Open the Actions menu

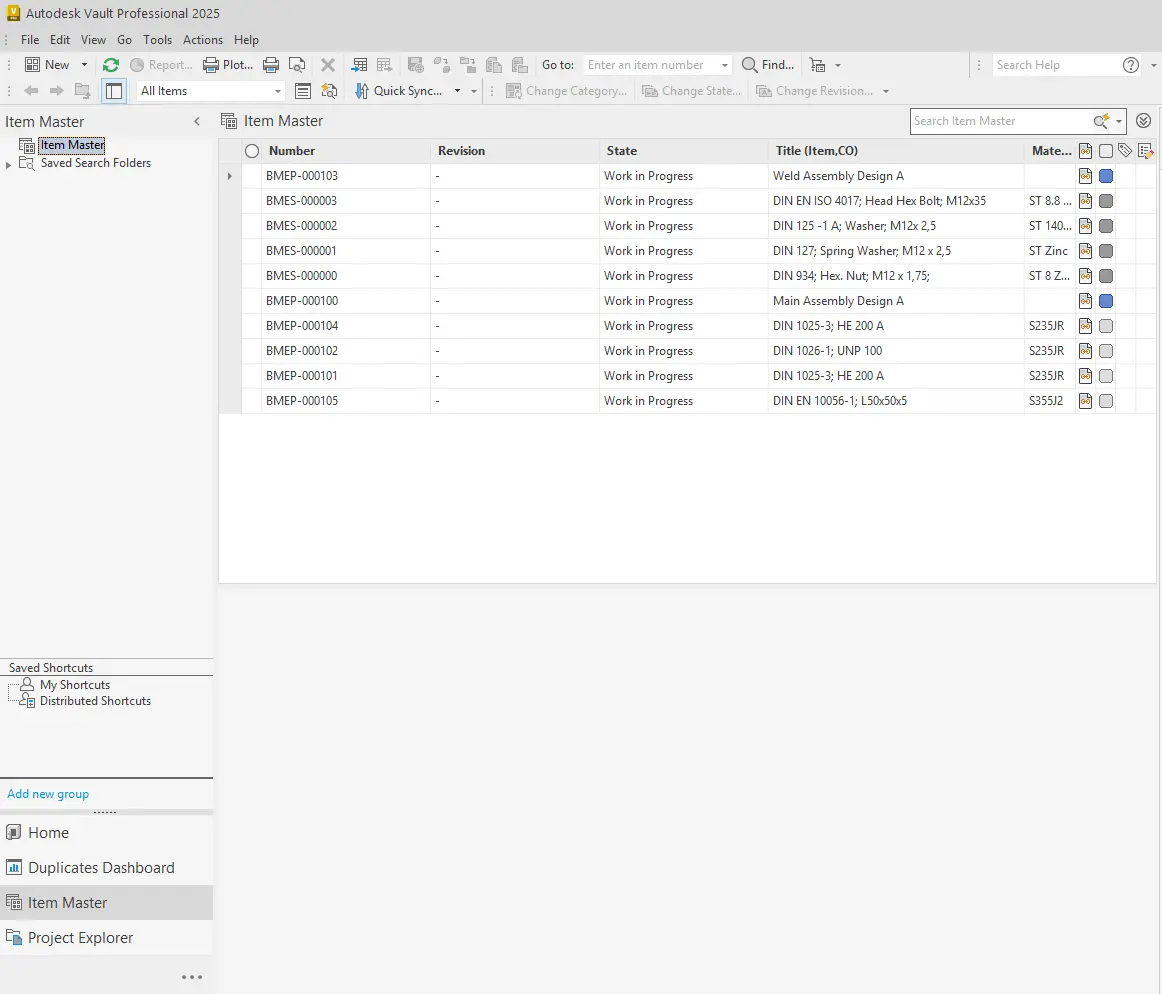[x=203, y=40]
